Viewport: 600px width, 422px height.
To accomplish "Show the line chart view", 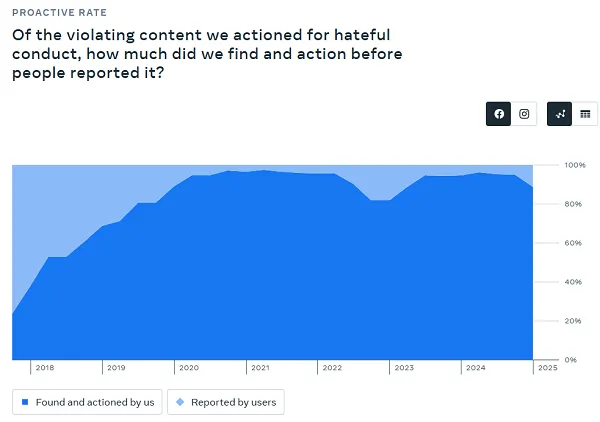I will coord(560,114).
